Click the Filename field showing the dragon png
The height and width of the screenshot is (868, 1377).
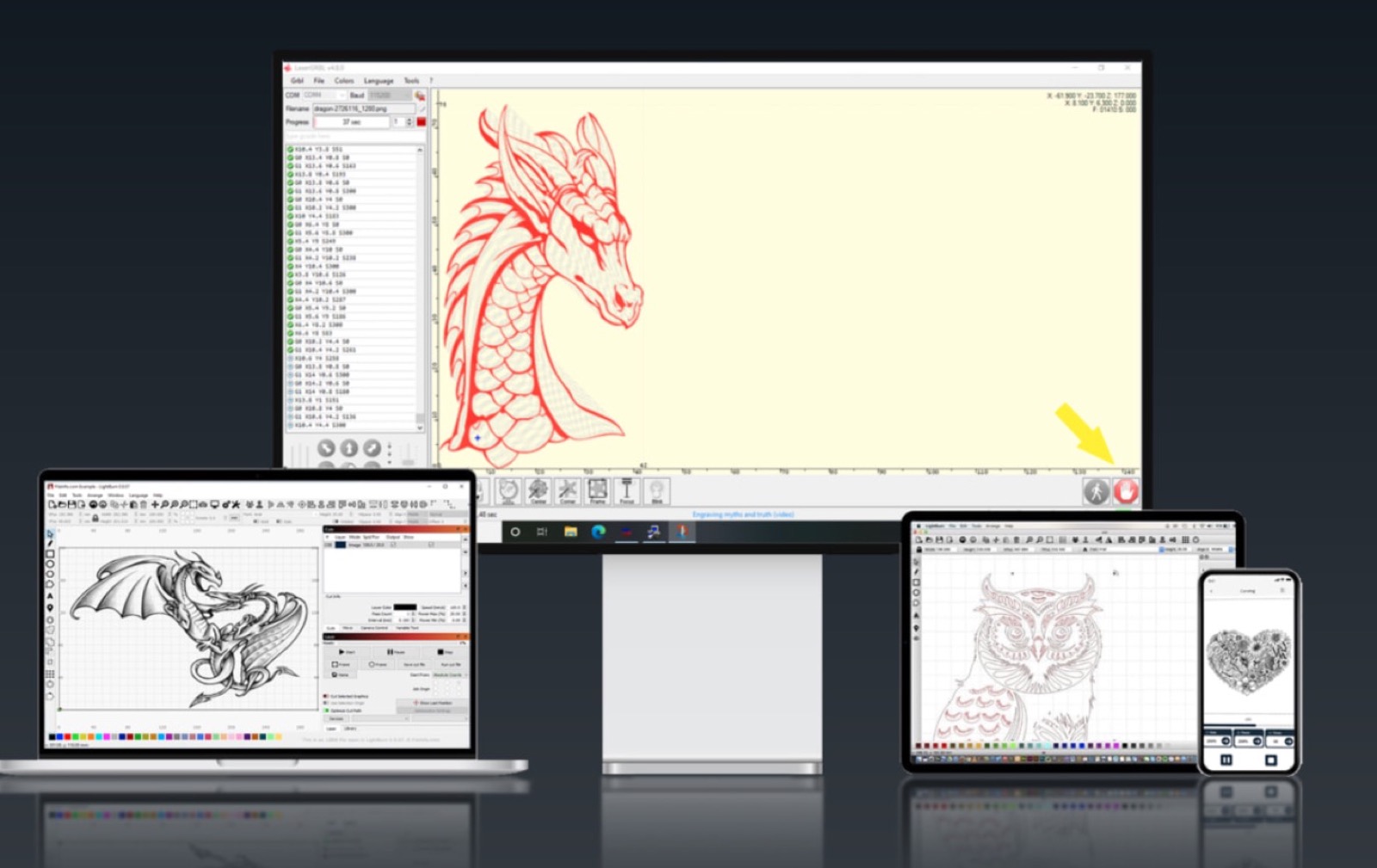point(363,108)
